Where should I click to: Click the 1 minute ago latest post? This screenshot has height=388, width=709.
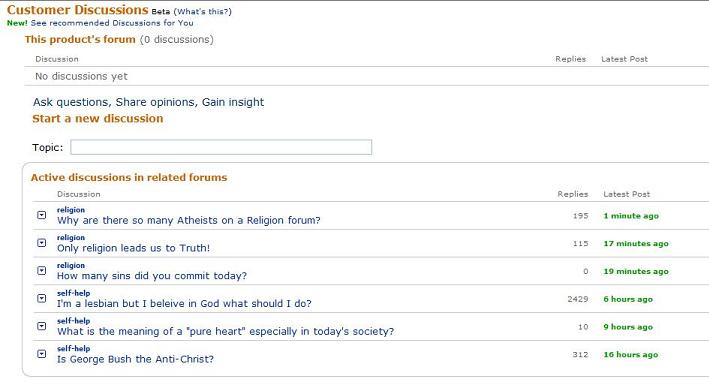click(x=631, y=216)
